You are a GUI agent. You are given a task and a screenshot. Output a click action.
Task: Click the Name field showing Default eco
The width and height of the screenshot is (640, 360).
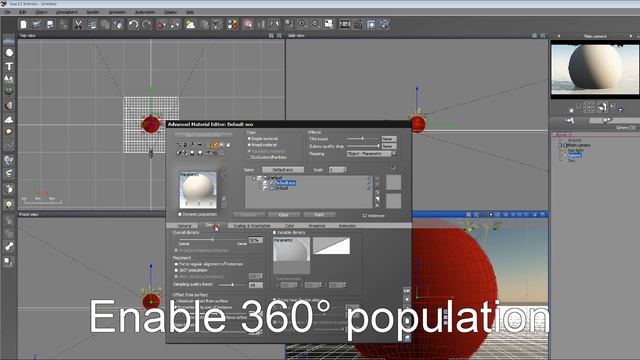coord(283,170)
